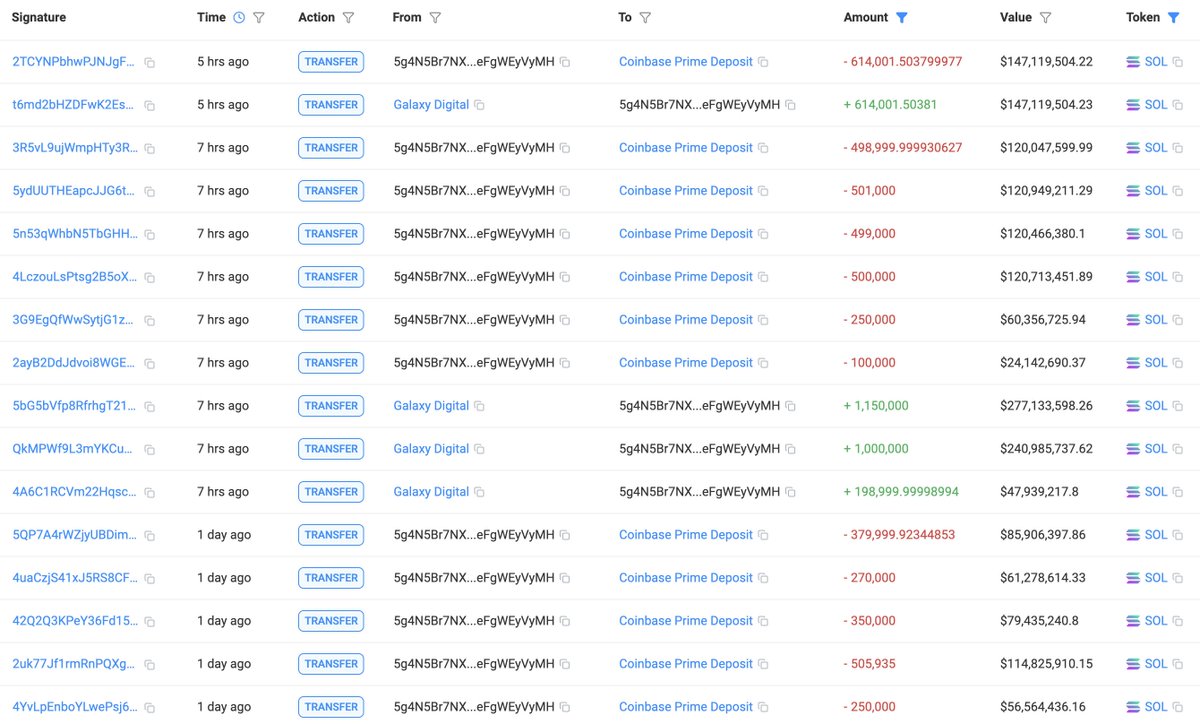Click To address in 5bG5bVfp8RfrhgT21 row
This screenshot has width=1200, height=724.
pos(700,406)
